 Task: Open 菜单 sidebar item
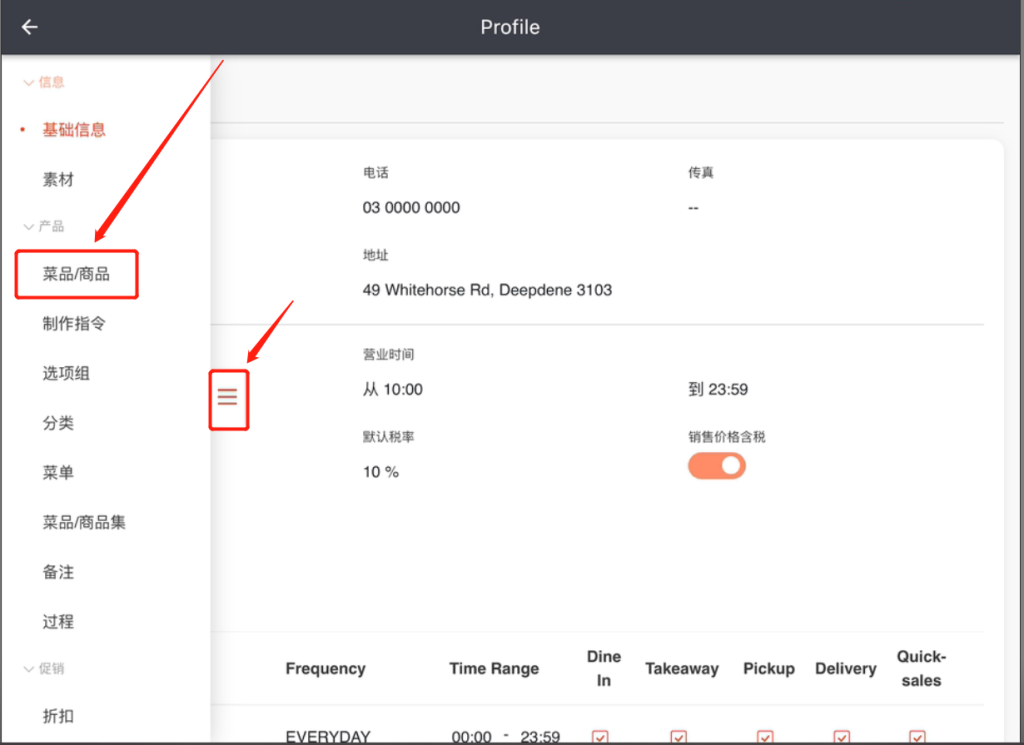coord(58,472)
